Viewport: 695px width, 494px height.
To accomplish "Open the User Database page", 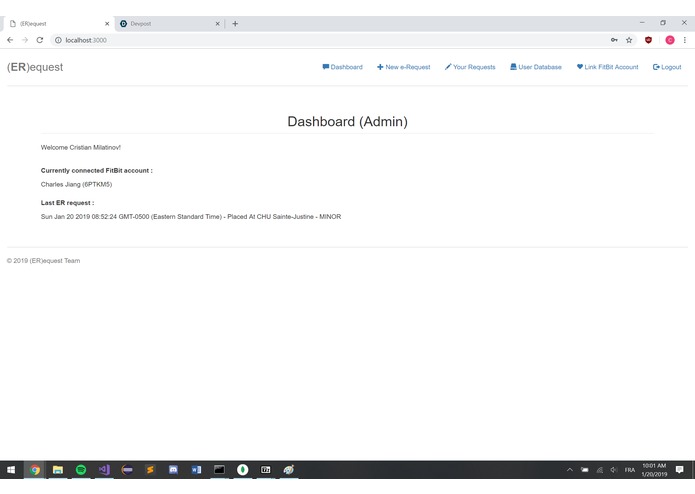I will click(x=535, y=67).
